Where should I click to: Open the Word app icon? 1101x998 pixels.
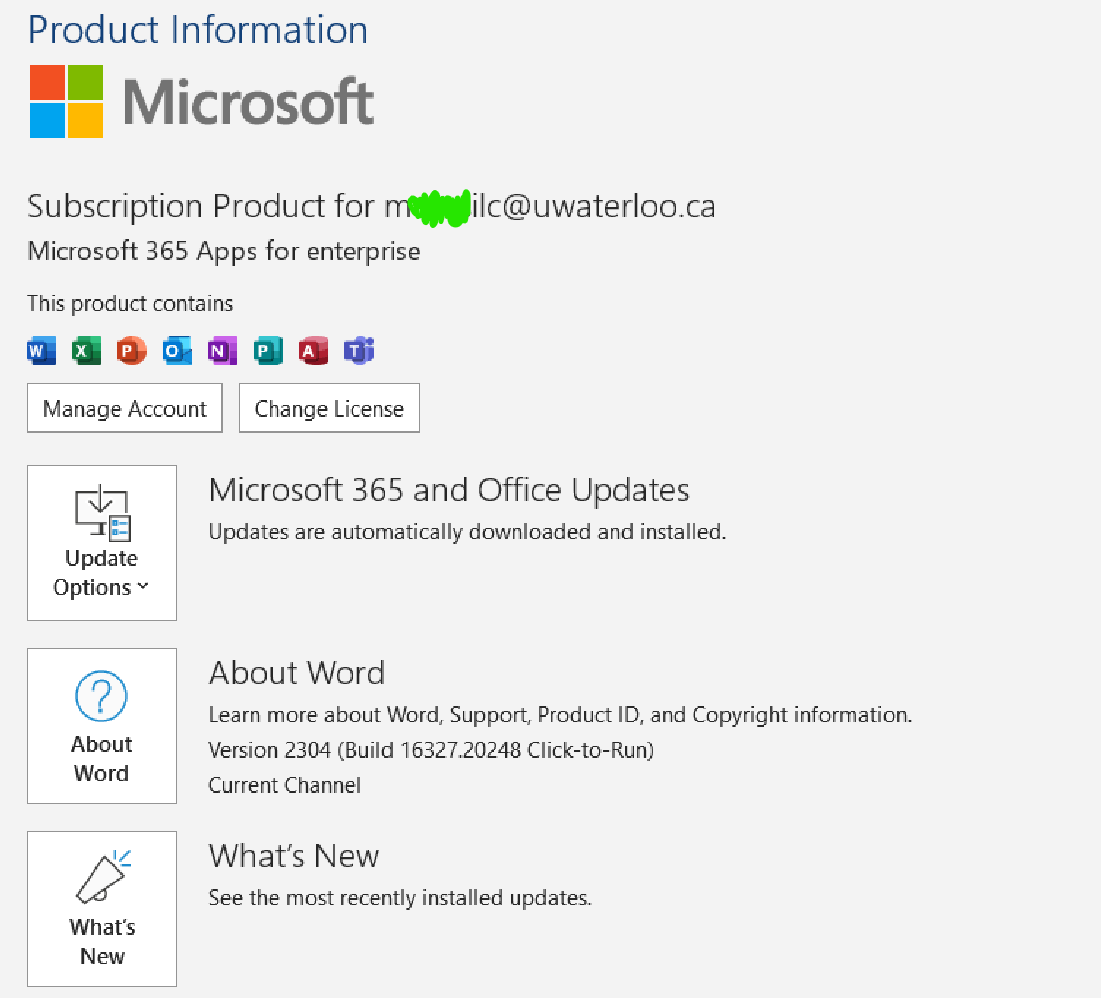click(41, 351)
